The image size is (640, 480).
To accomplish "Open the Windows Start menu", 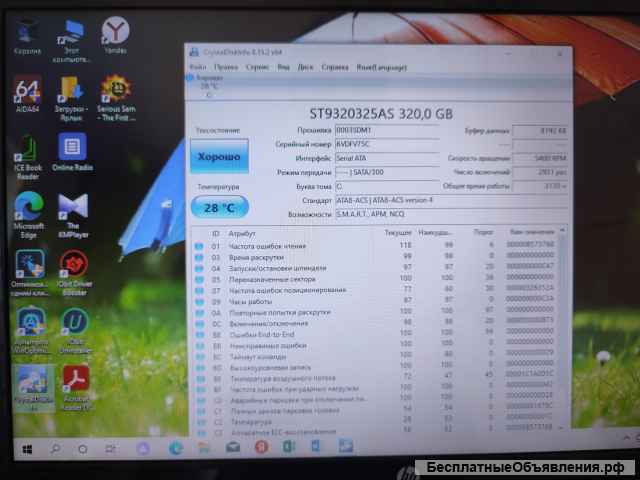I will click(27, 449).
